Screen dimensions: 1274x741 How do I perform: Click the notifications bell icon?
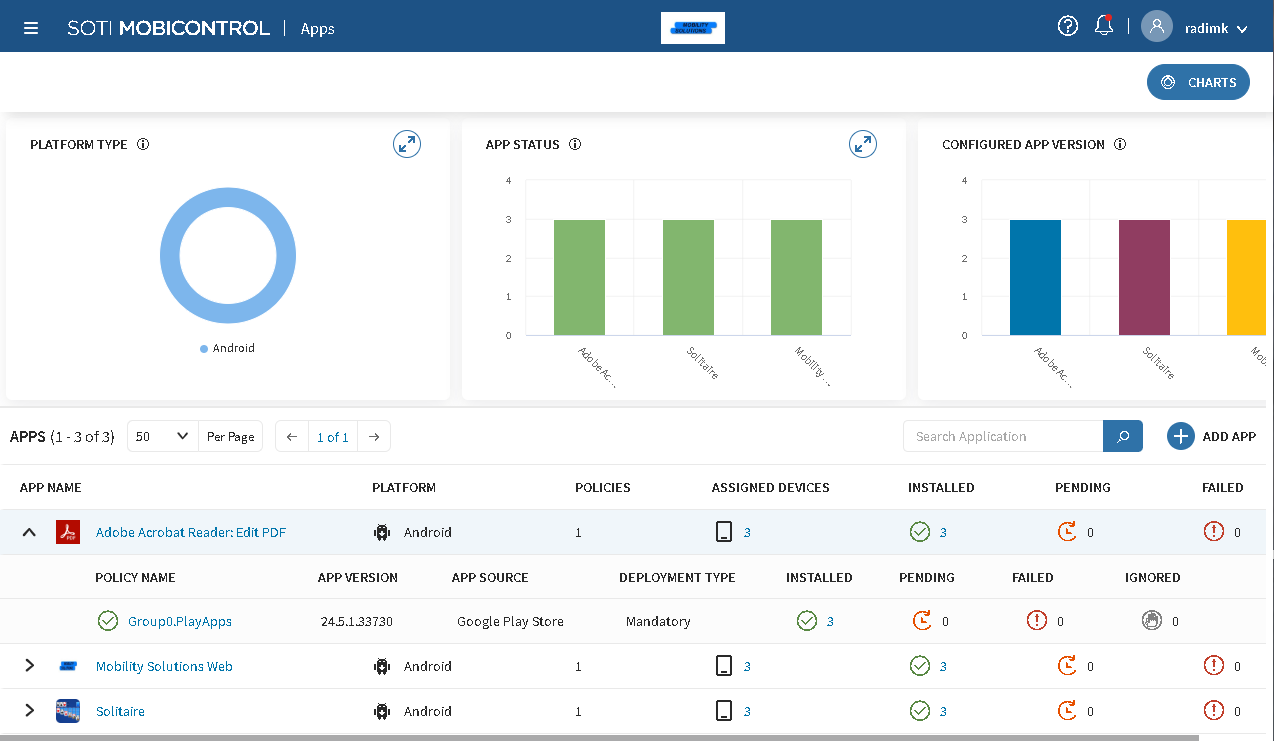1104,27
